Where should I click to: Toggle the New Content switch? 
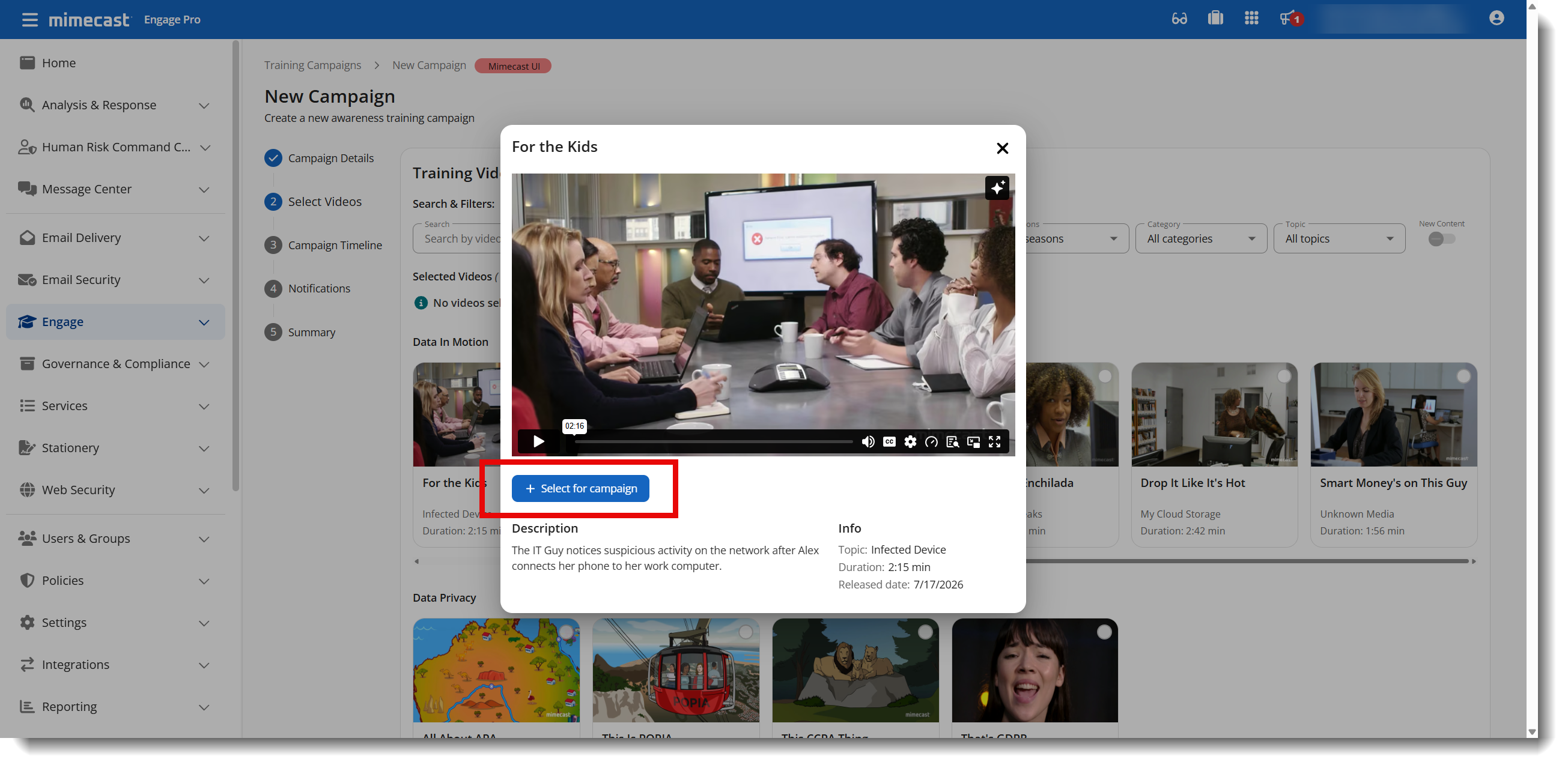point(1441,238)
